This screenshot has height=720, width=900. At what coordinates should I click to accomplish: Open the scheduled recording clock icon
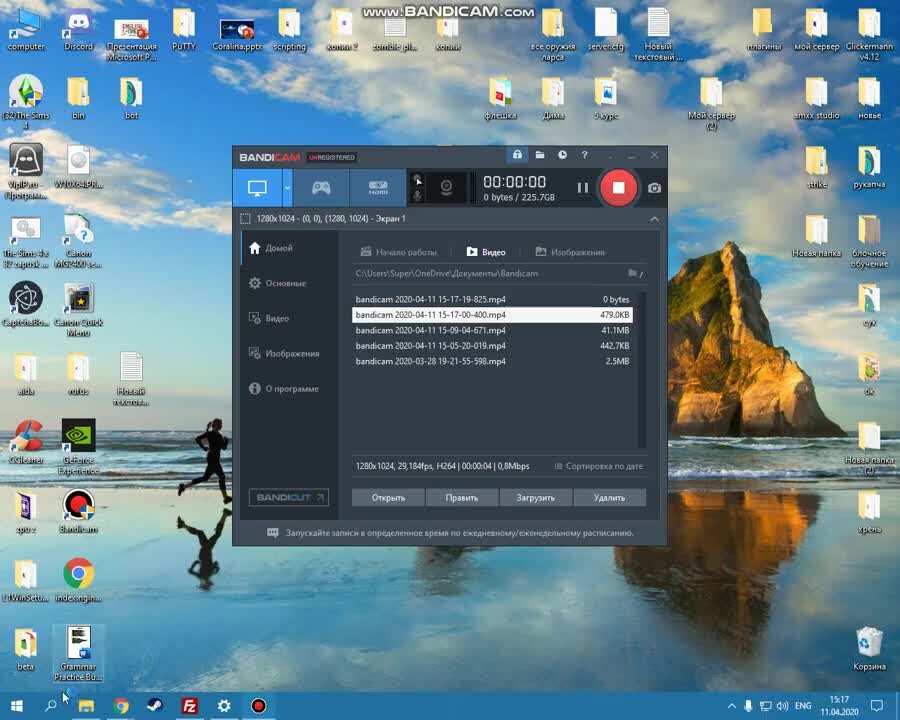pyautogui.click(x=562, y=155)
